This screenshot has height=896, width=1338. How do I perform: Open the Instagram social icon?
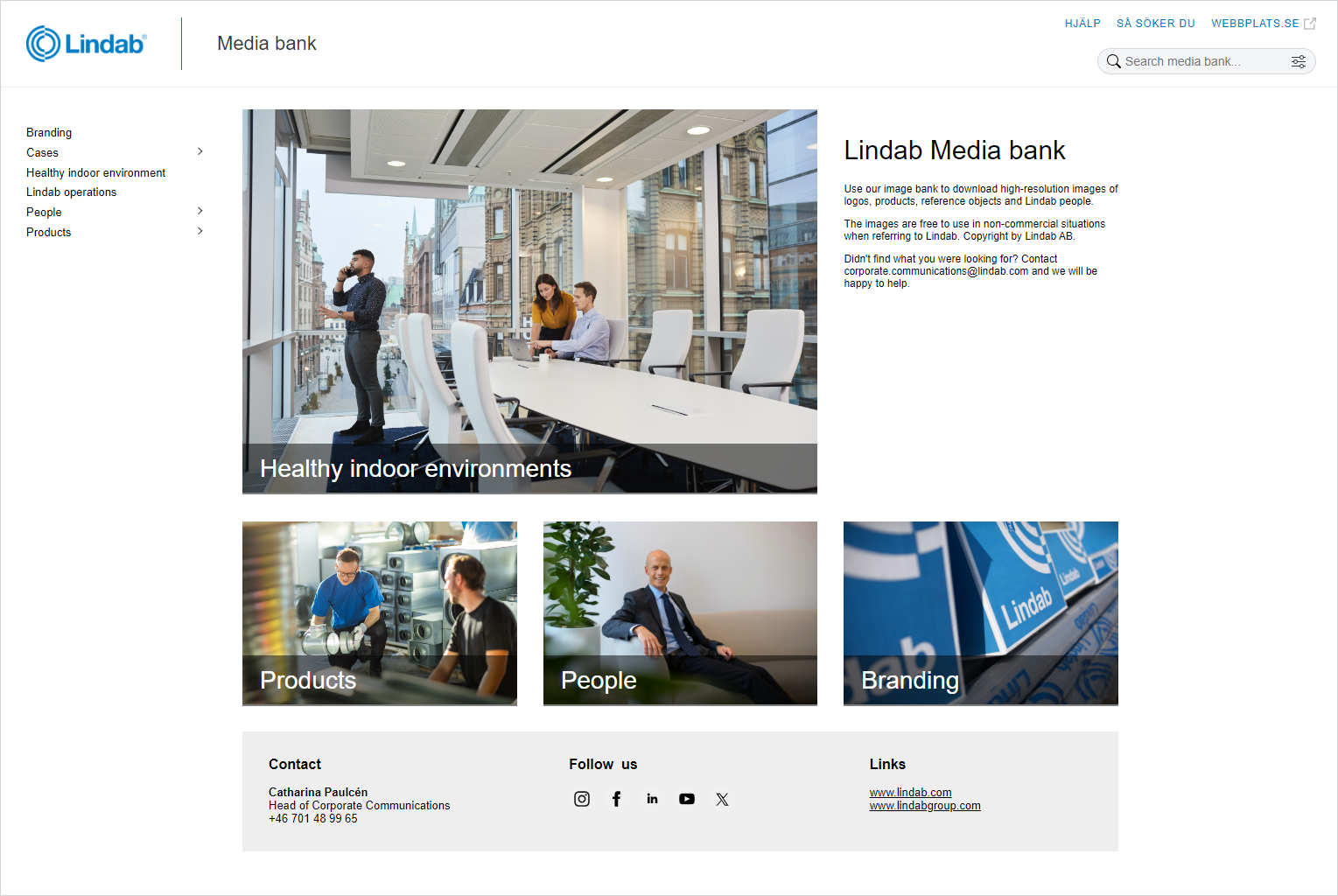pyautogui.click(x=582, y=799)
